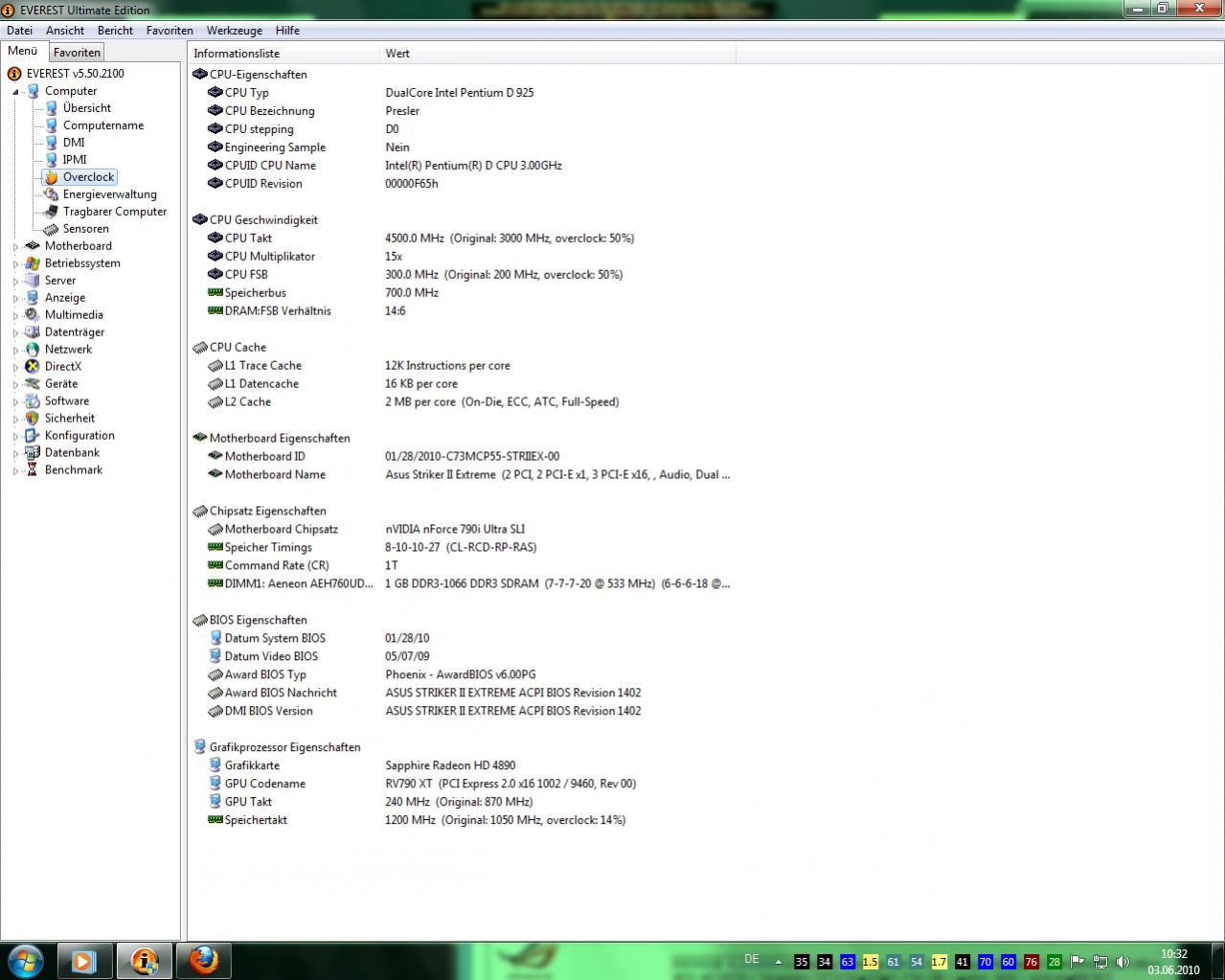The width and height of the screenshot is (1225, 980).
Task: Click the DirectX icon in the tree
Action: tap(33, 367)
